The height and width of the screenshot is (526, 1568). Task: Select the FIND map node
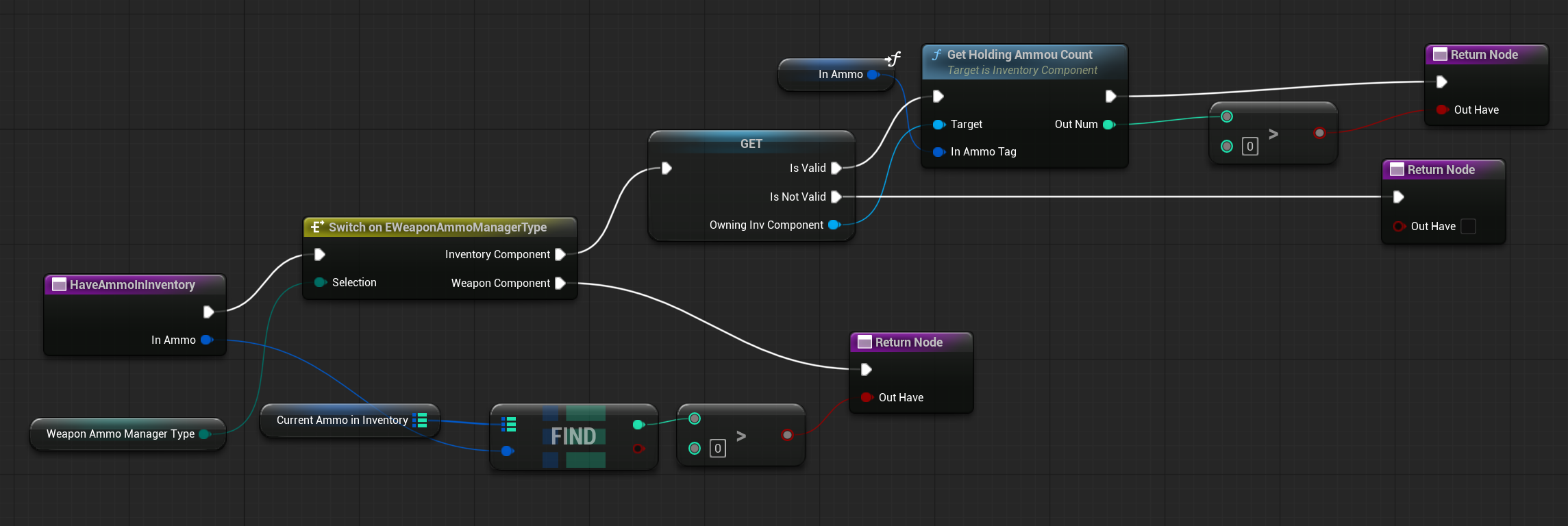coord(573,436)
